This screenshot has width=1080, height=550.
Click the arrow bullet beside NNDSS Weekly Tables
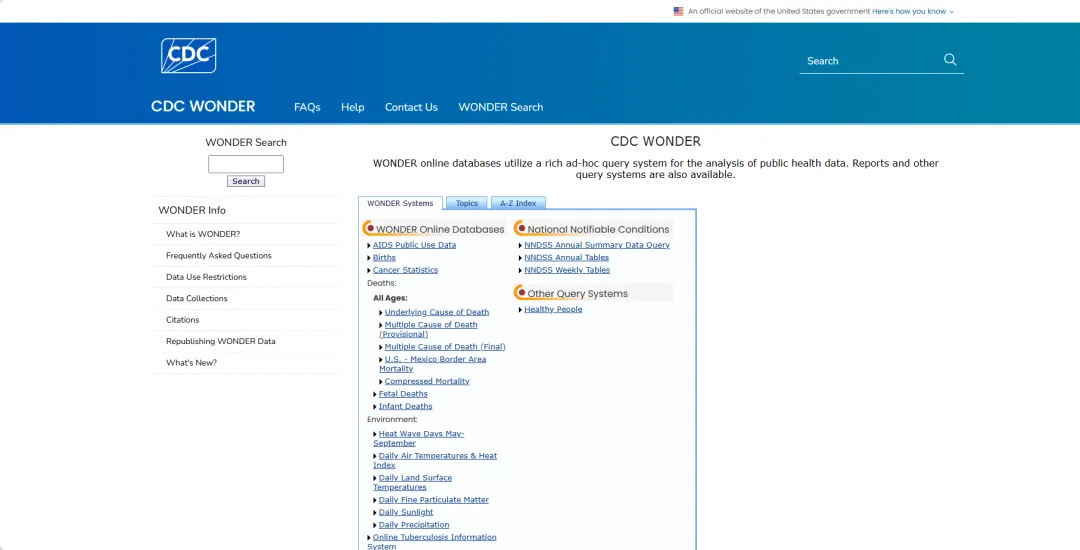[x=521, y=270]
